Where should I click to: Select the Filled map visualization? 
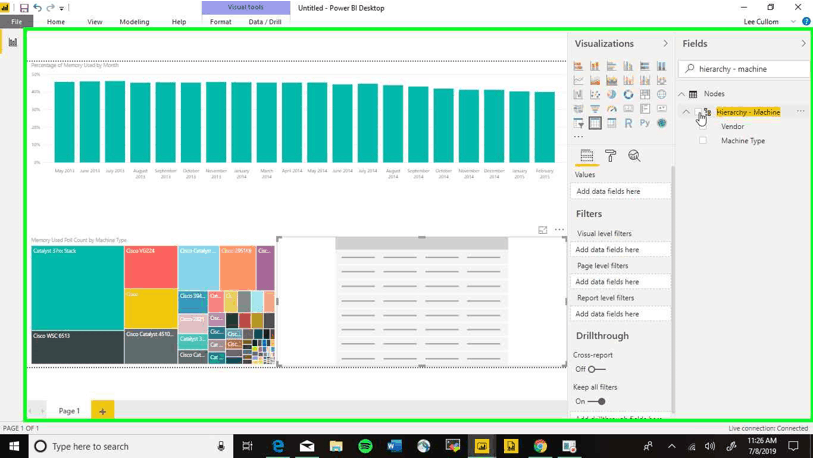pos(578,109)
